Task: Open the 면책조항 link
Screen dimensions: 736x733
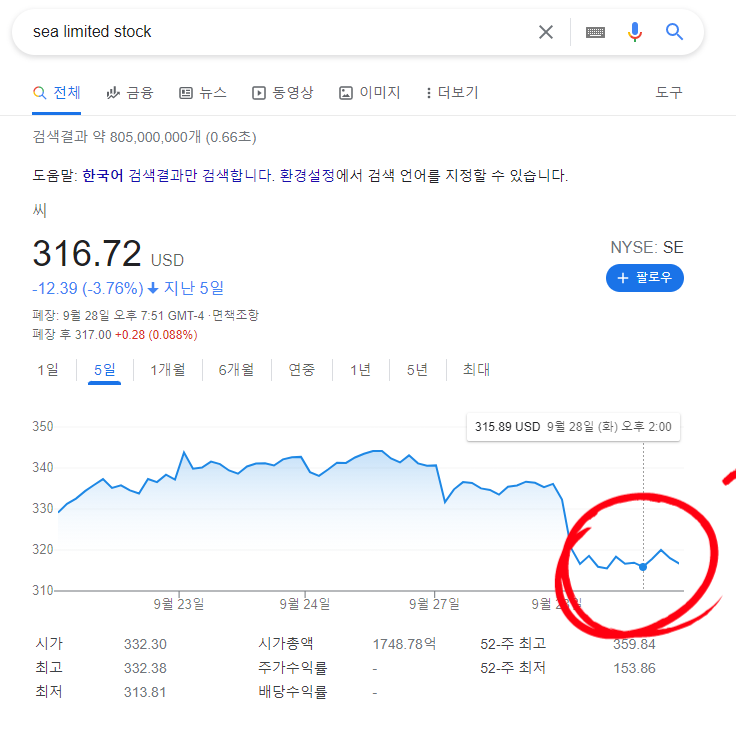Action: click(235, 315)
